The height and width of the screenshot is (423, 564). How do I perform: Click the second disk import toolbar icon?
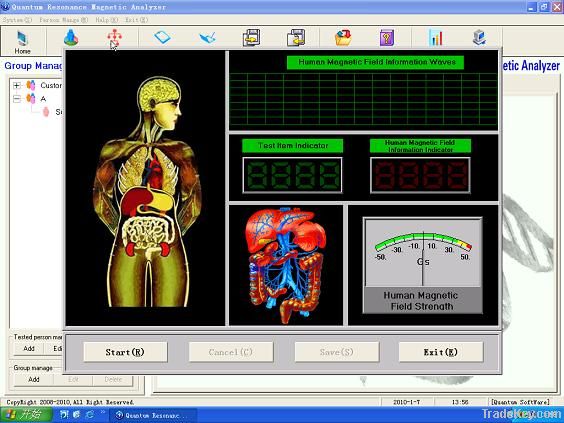296,37
